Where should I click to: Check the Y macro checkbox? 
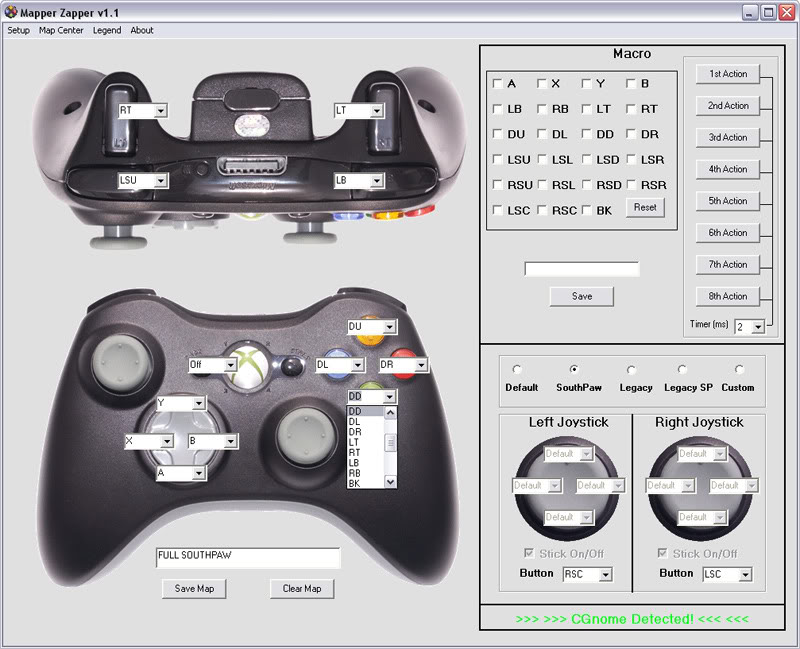point(587,83)
